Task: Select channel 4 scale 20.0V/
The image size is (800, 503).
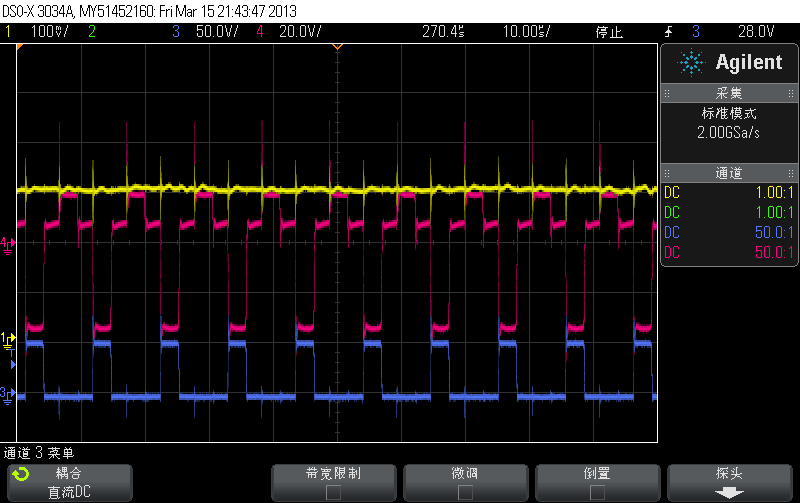Action: click(300, 32)
